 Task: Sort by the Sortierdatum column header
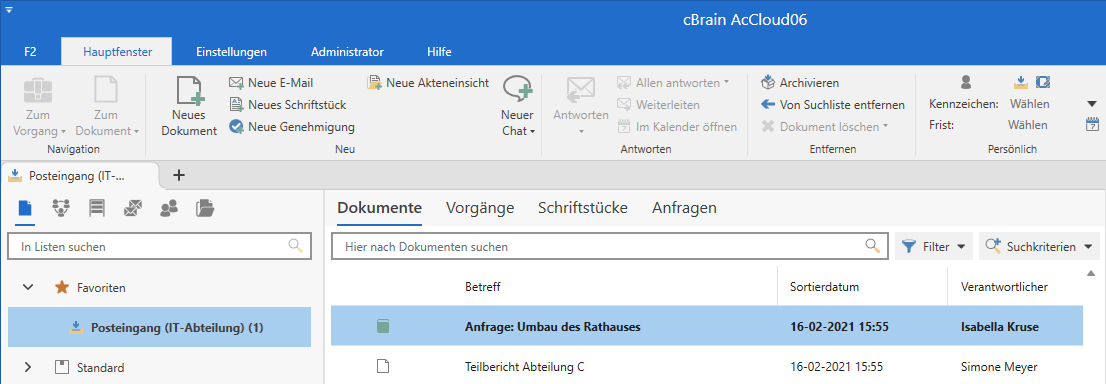click(824, 287)
